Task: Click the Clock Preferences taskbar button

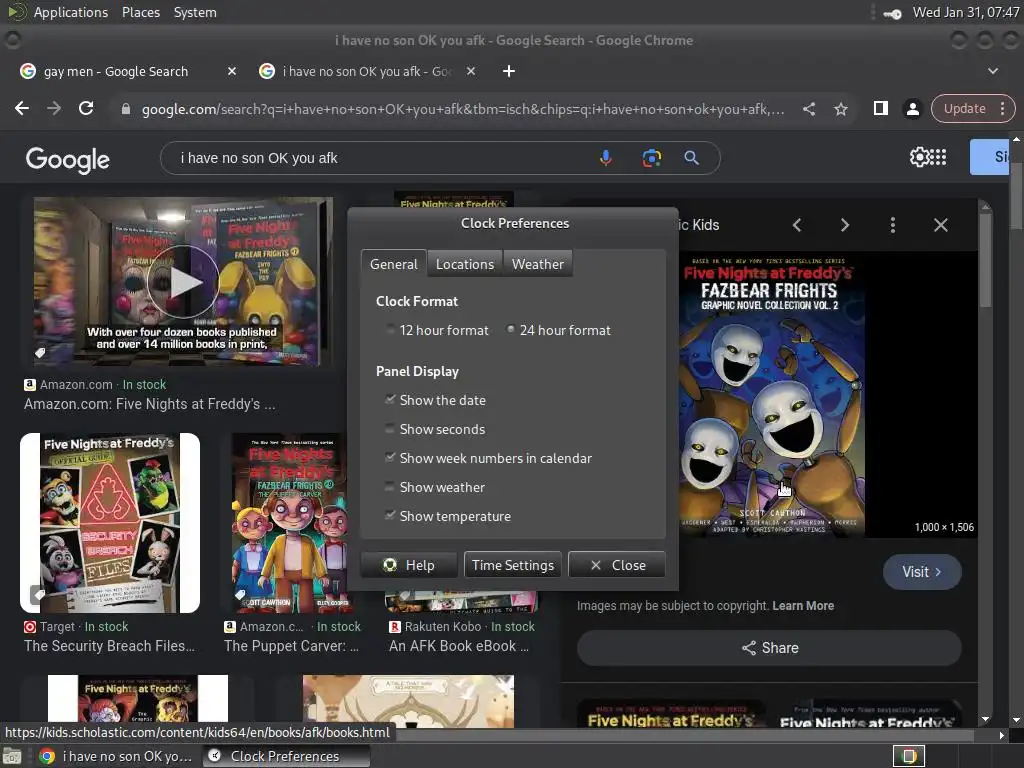Action: pyautogui.click(x=286, y=756)
